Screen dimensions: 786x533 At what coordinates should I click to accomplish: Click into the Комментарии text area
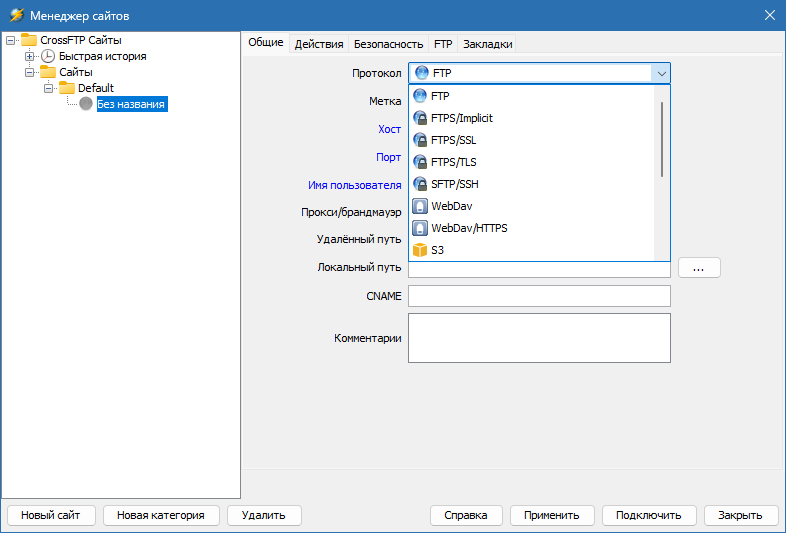539,338
